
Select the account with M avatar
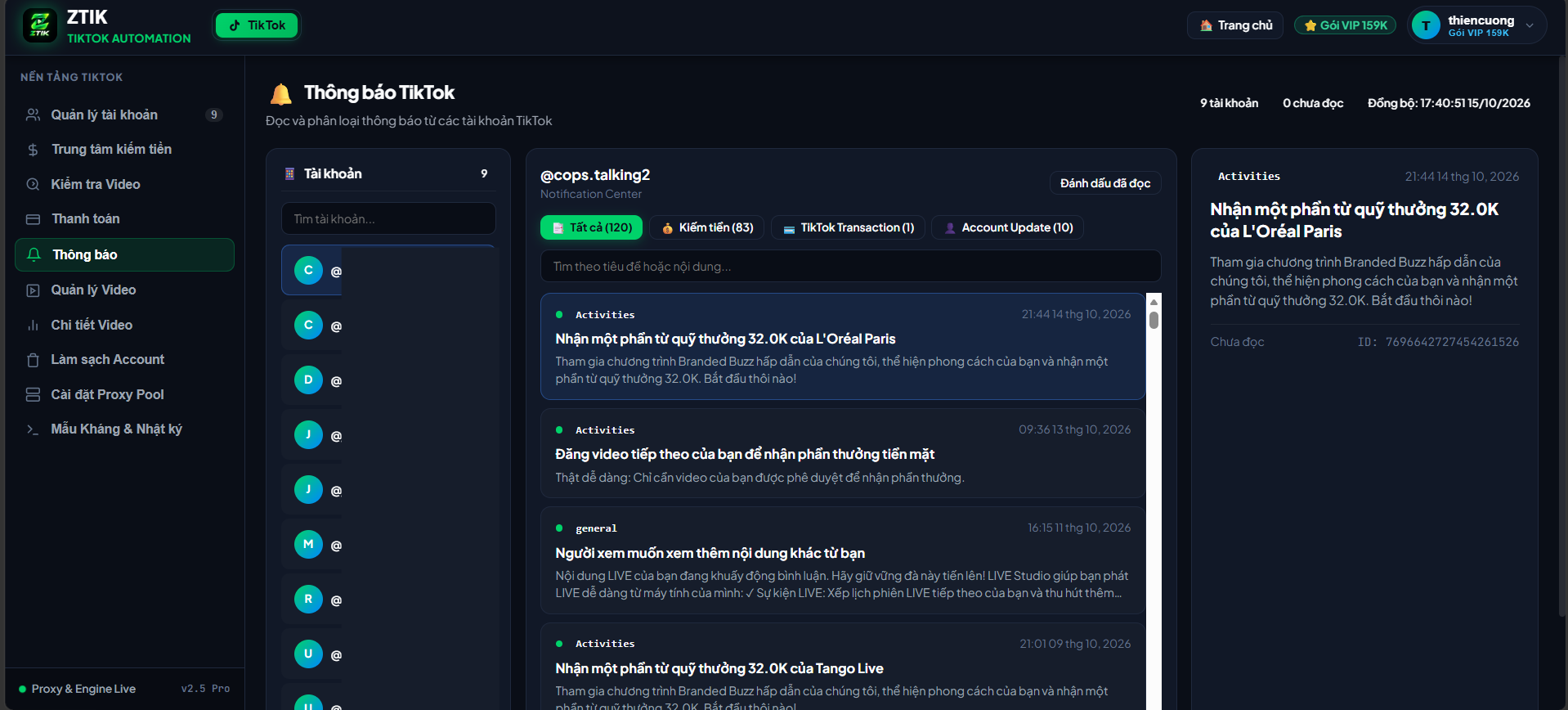coord(388,544)
